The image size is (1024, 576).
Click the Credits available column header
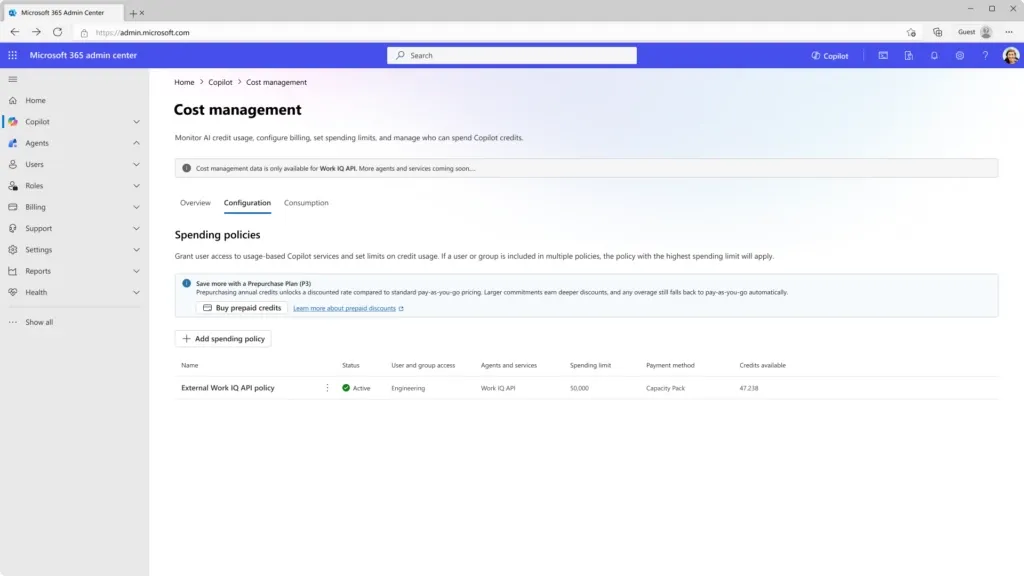[762, 365]
